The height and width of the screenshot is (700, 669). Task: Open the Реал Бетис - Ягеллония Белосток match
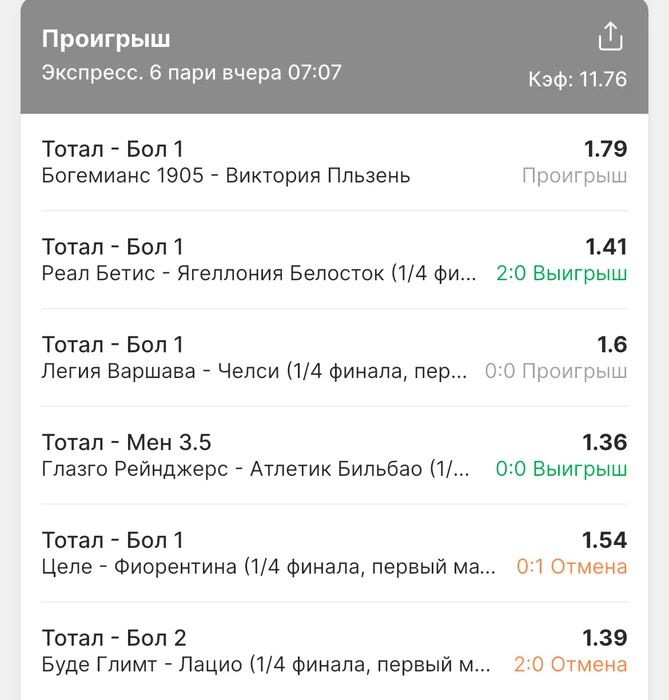(x=334, y=260)
